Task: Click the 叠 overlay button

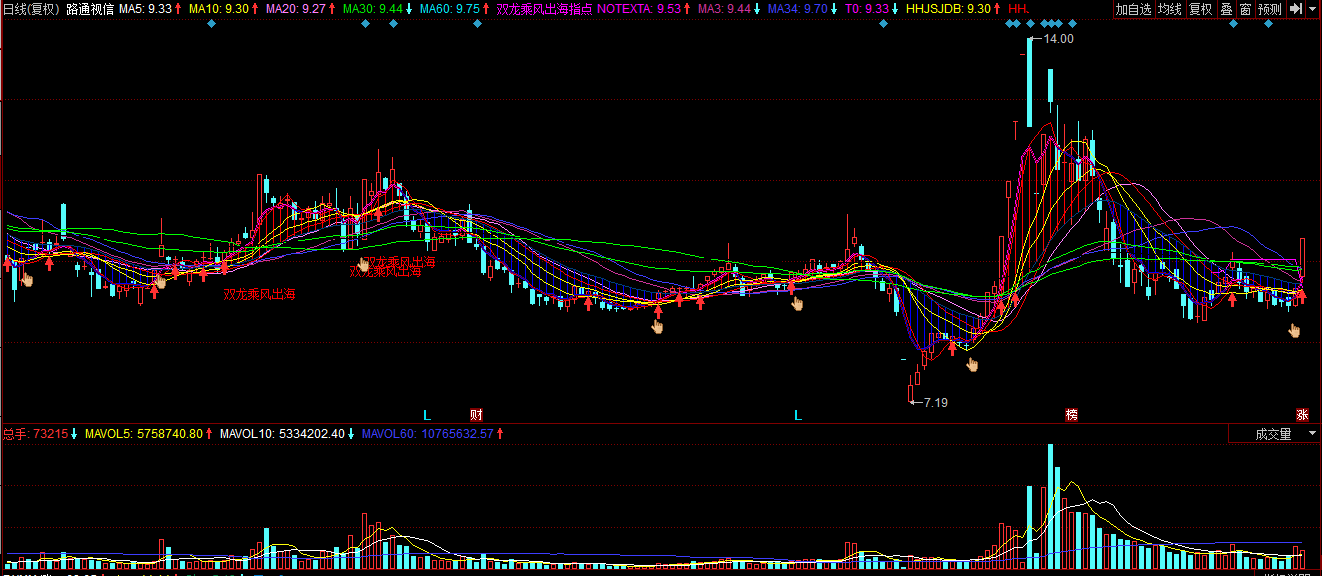Action: tap(1226, 9)
